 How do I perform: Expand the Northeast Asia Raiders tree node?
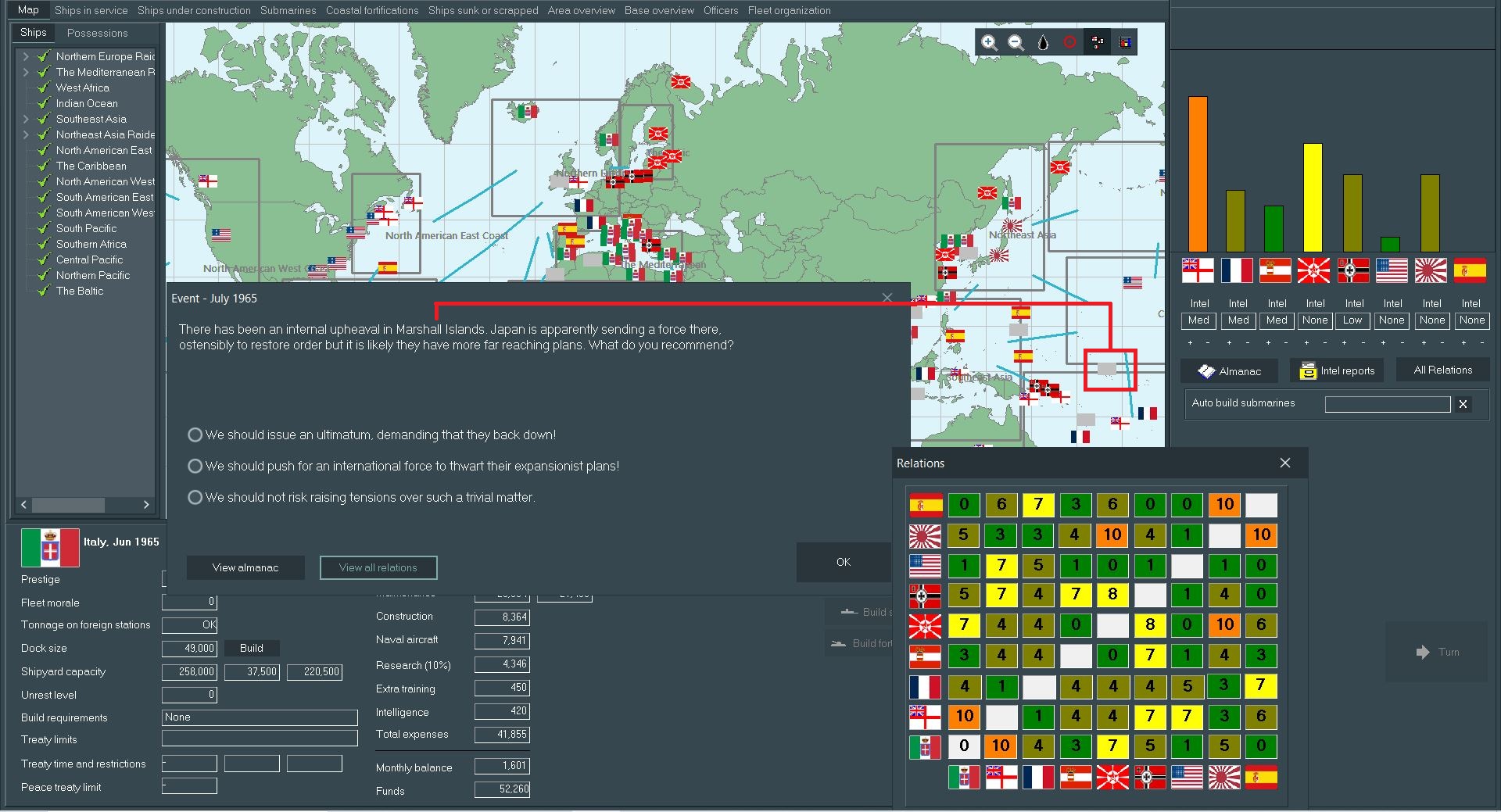26,134
